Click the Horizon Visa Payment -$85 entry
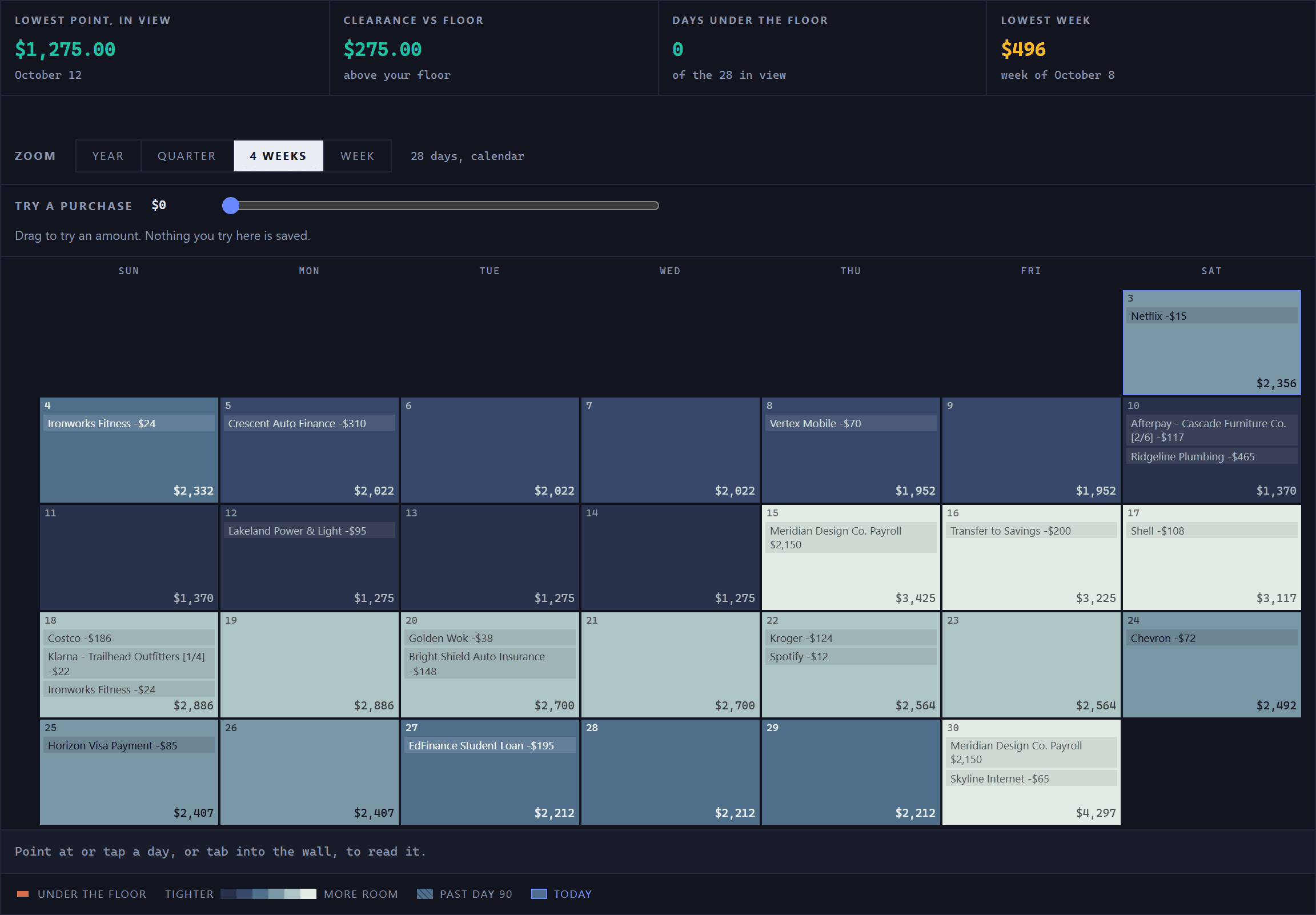 pos(129,745)
